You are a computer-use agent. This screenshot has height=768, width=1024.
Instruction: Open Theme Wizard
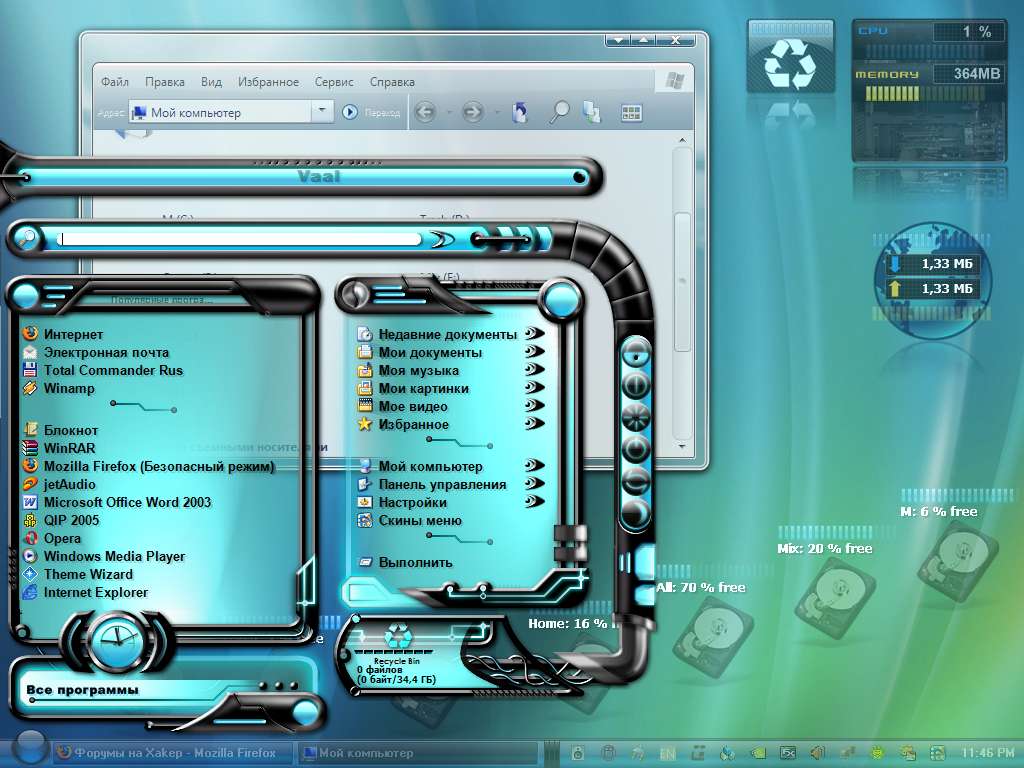tap(78, 575)
